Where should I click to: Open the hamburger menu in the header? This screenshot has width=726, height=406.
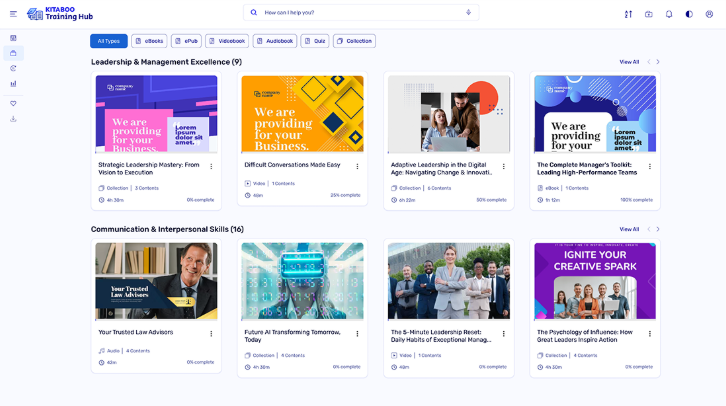[x=13, y=13]
